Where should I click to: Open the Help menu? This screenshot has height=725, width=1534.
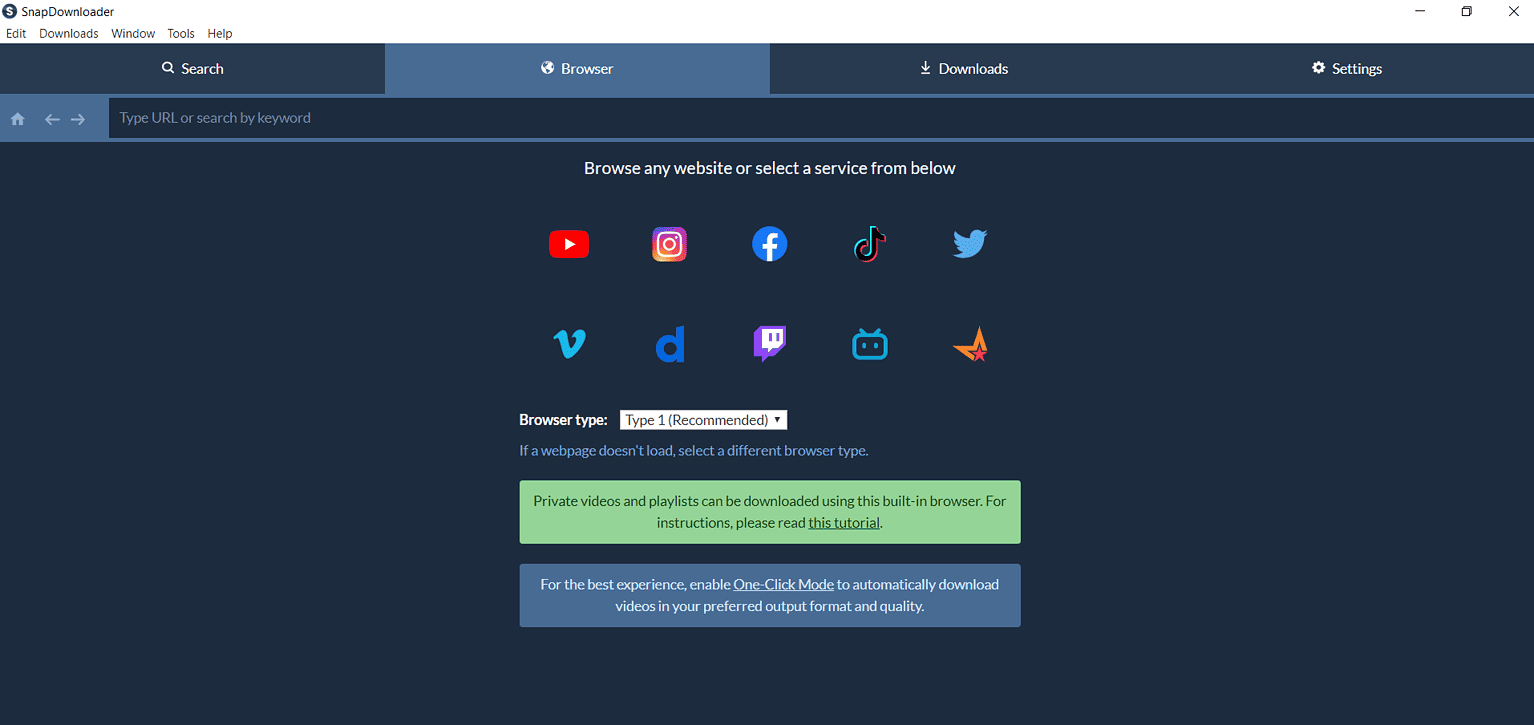point(220,33)
